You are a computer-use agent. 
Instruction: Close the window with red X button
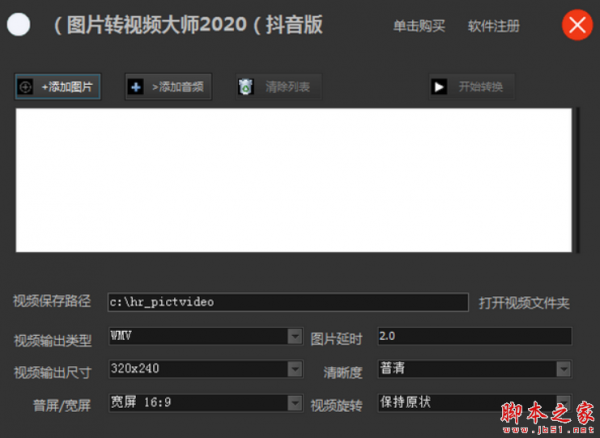(577, 25)
